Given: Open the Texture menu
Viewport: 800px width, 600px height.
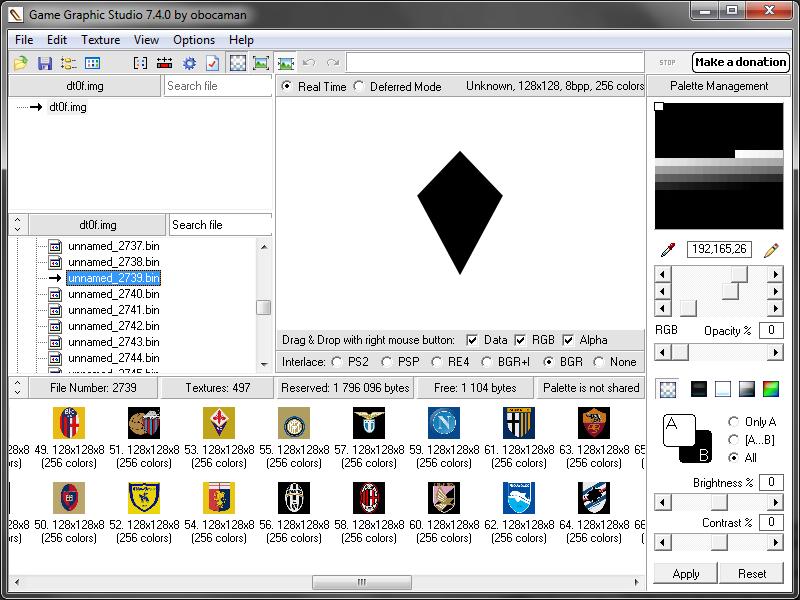Looking at the screenshot, I should coord(100,40).
